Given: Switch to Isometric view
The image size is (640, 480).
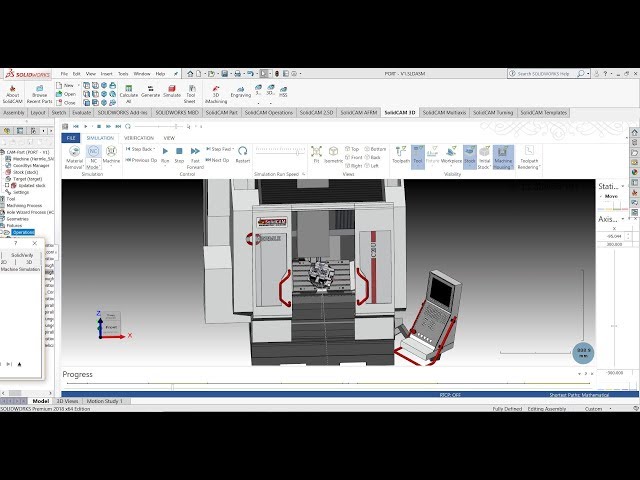Looking at the screenshot, I should [x=333, y=154].
